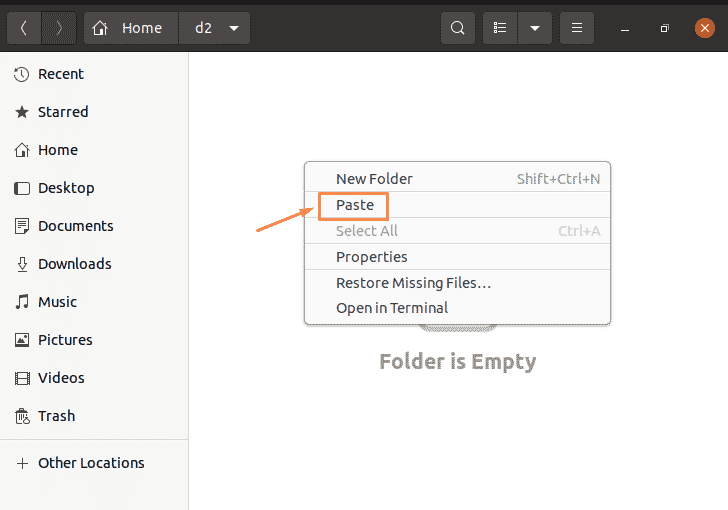The height and width of the screenshot is (510, 728).
Task: Go forward with the forward arrow
Action: (x=58, y=28)
